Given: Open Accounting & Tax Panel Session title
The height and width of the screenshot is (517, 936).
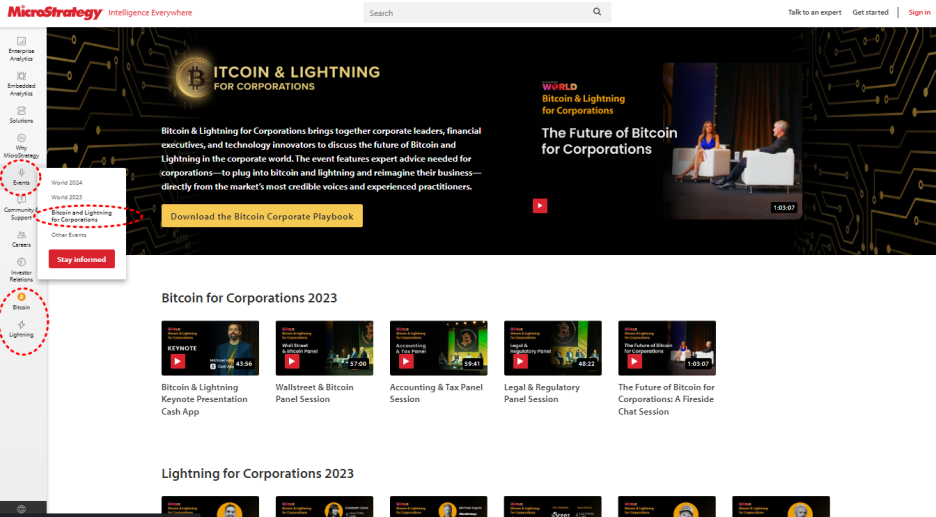Looking at the screenshot, I should tap(436, 393).
